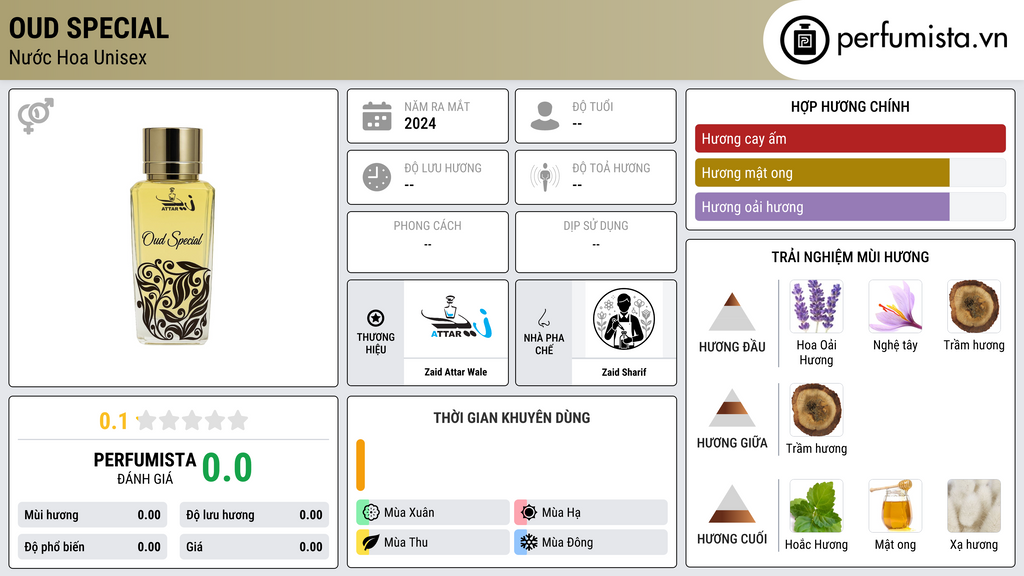Screen dimensions: 1024x576
Task: Click the star badge brand icon
Action: pyautogui.click(x=376, y=318)
